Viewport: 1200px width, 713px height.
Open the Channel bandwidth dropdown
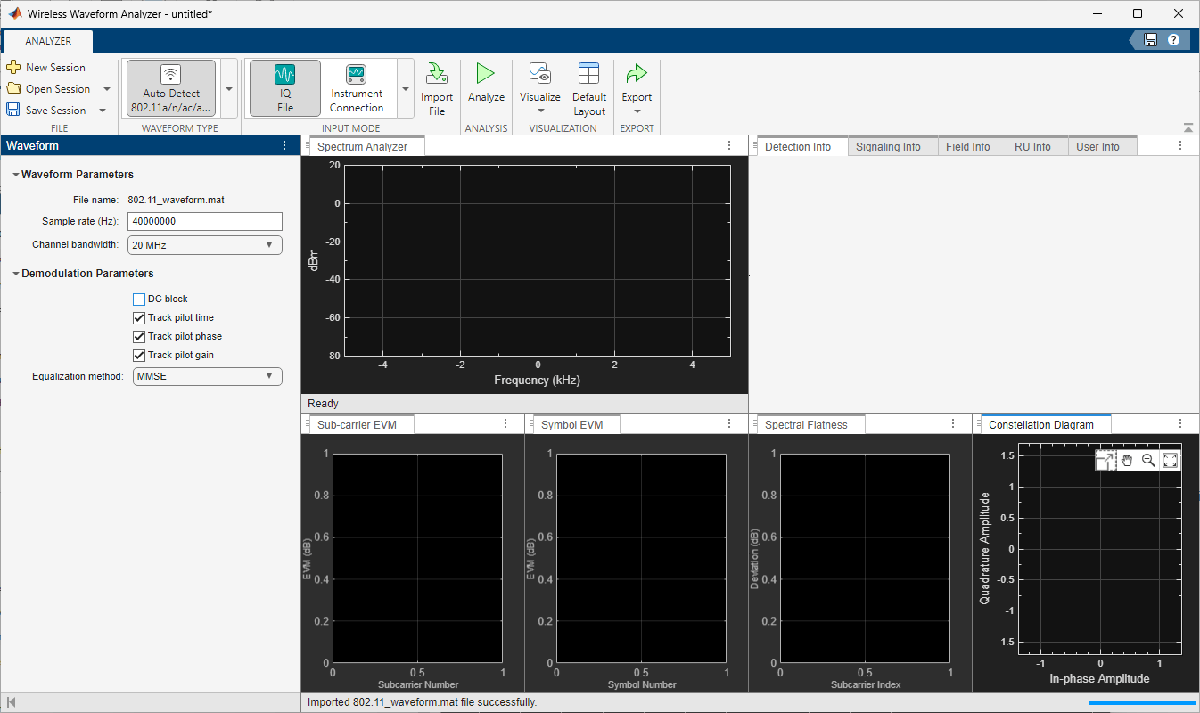pos(207,245)
